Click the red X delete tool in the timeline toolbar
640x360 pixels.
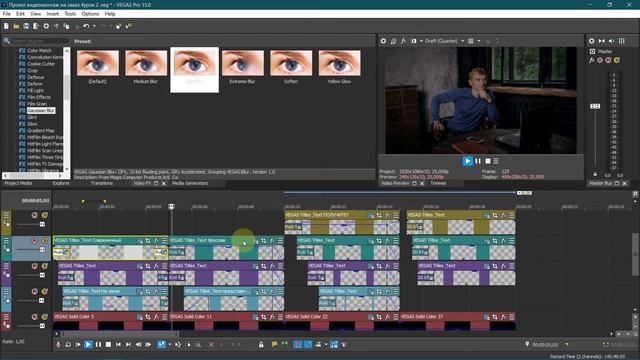click(x=211, y=344)
